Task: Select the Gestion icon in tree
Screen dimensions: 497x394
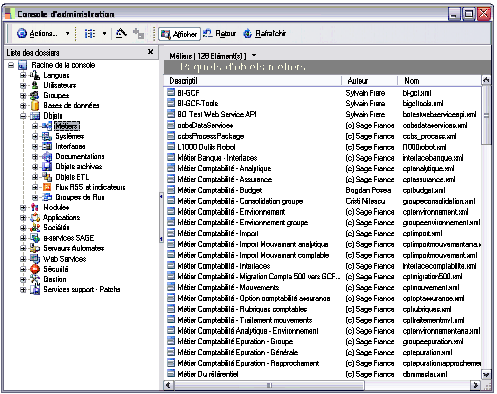Action: point(35,279)
